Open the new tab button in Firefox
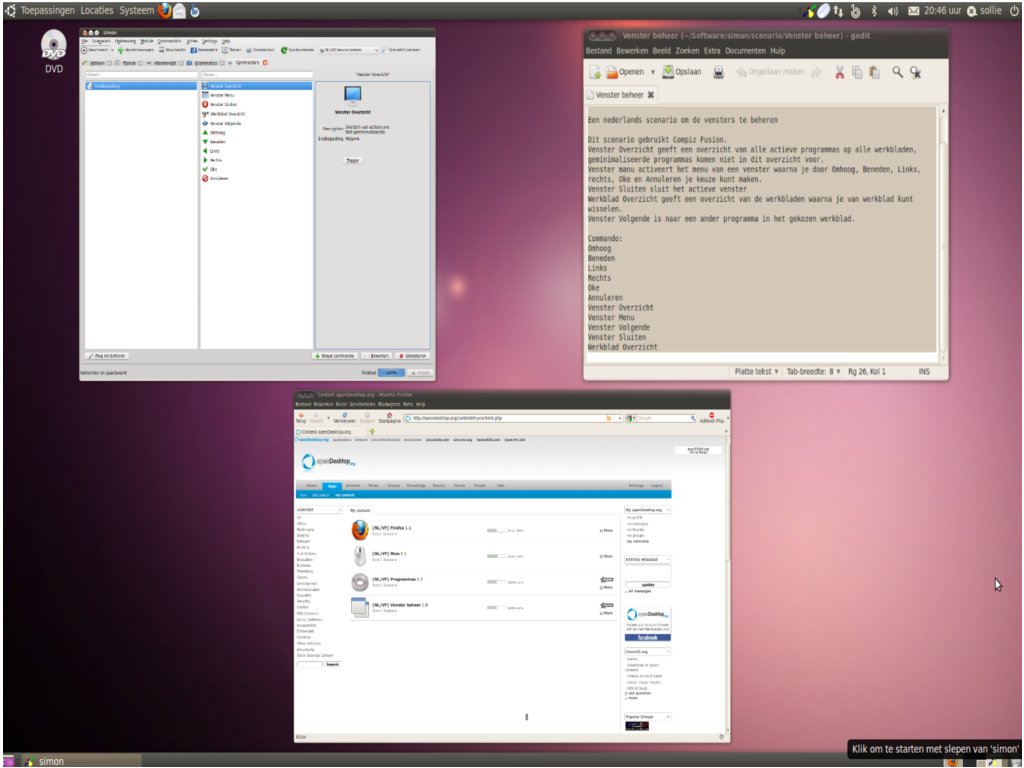 click(372, 432)
